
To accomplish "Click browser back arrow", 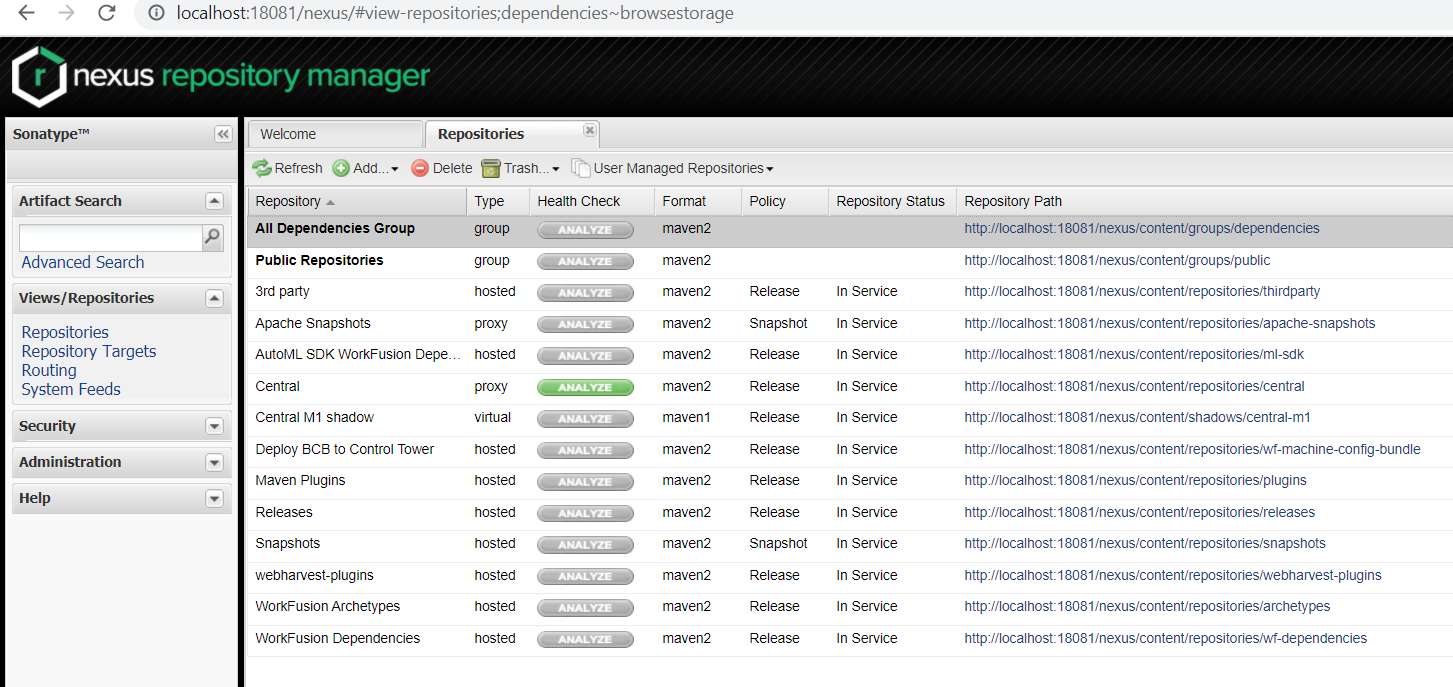I will [x=27, y=13].
